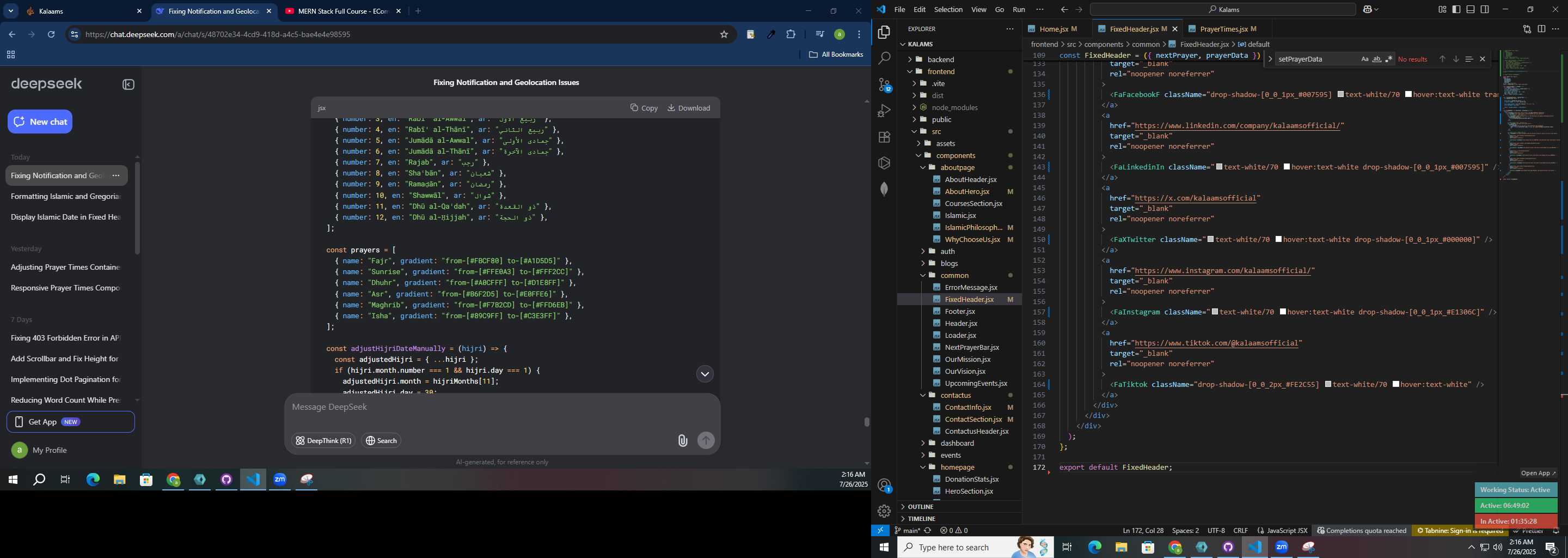Open a new Chrome tab

[418, 11]
